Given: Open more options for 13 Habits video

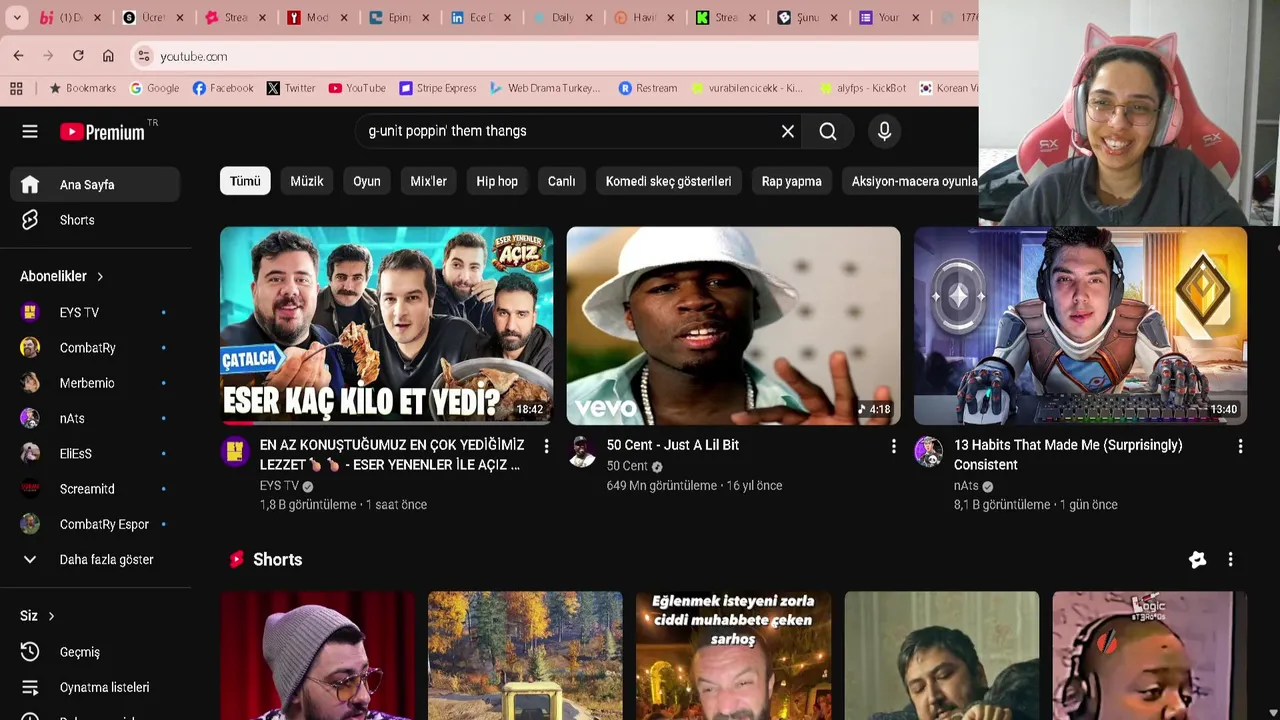Looking at the screenshot, I should [1240, 446].
